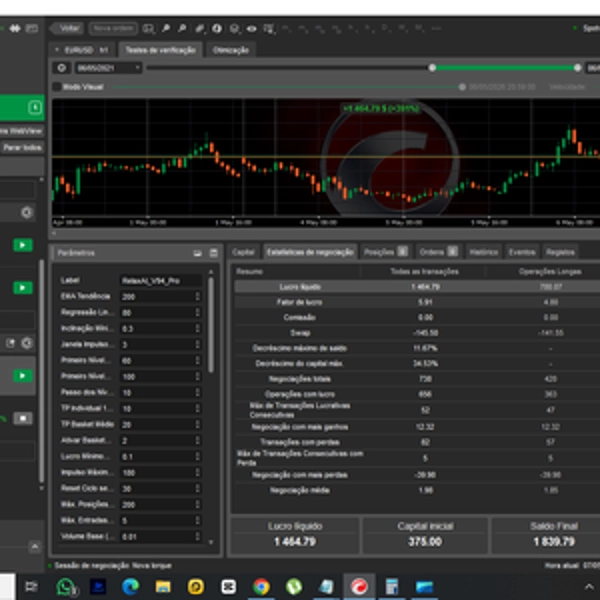This screenshot has width=600, height=600.
Task: Click the right handle of the date range slider
Action: (577, 68)
